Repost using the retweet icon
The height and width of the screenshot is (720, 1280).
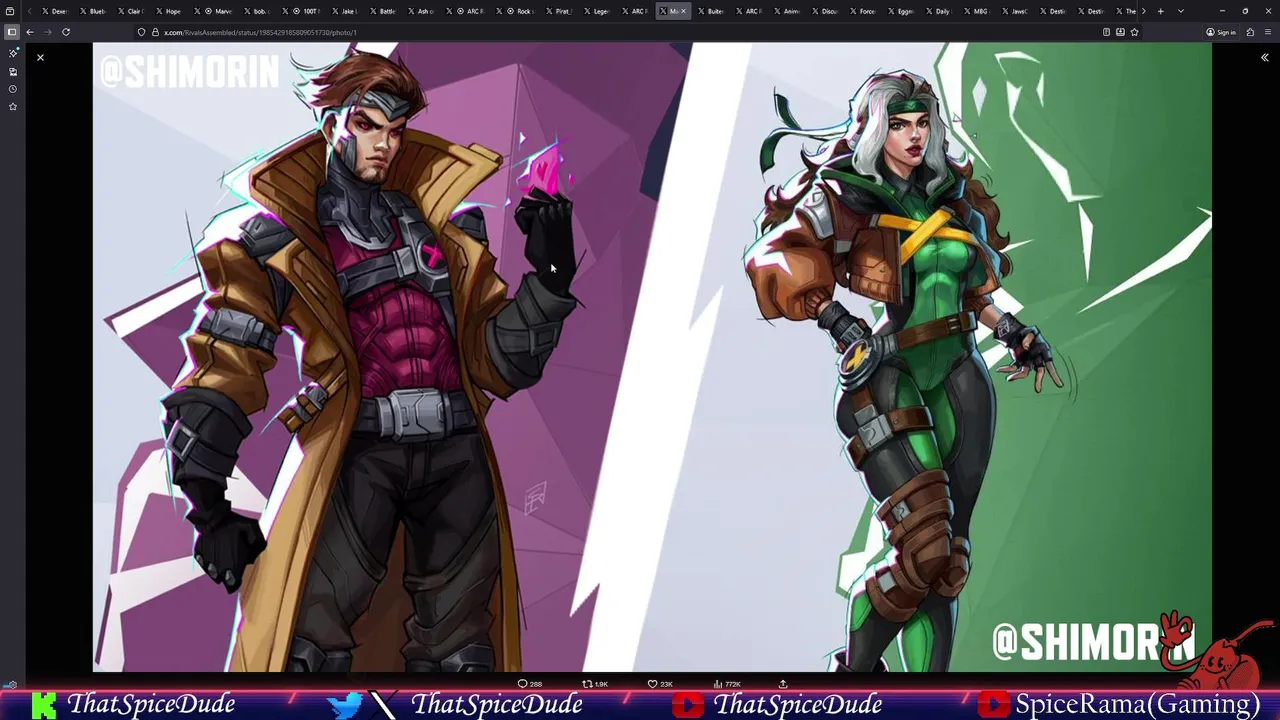[587, 684]
